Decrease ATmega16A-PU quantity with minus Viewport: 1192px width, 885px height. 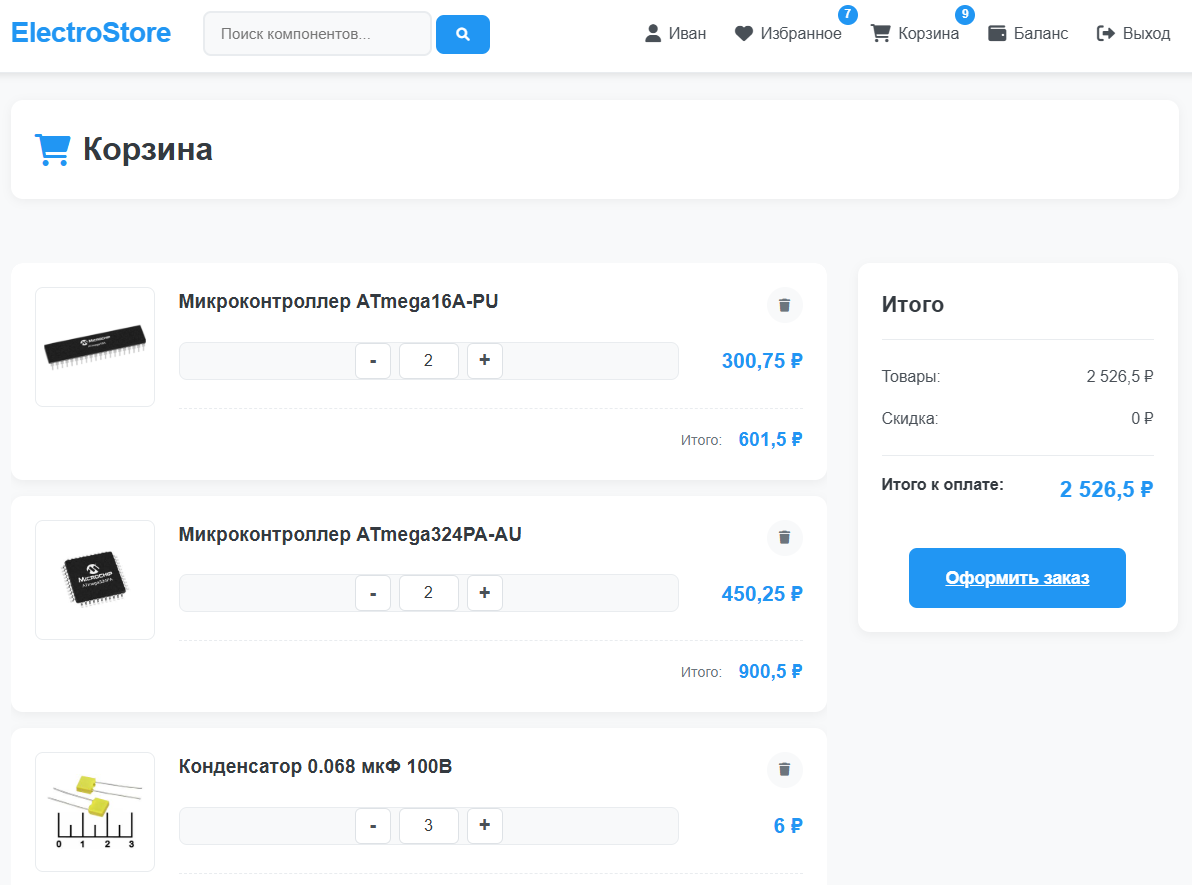(x=372, y=360)
